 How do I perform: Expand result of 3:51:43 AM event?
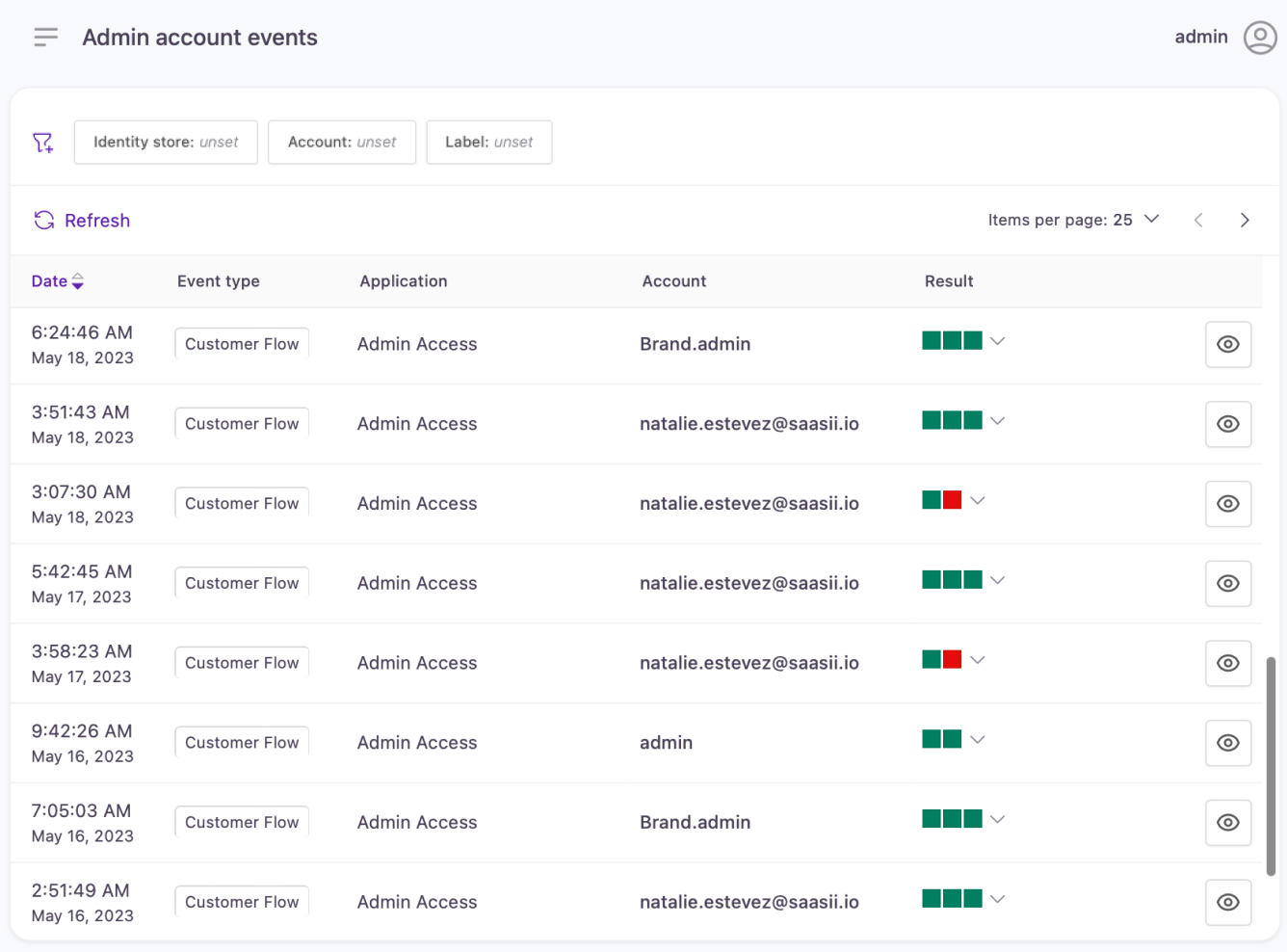pos(997,421)
